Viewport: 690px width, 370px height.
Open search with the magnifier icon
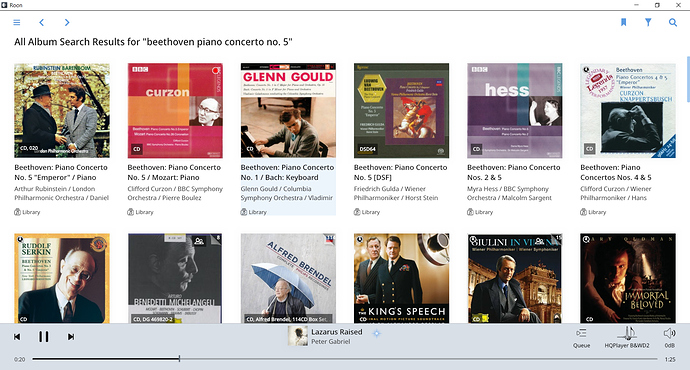(673, 22)
